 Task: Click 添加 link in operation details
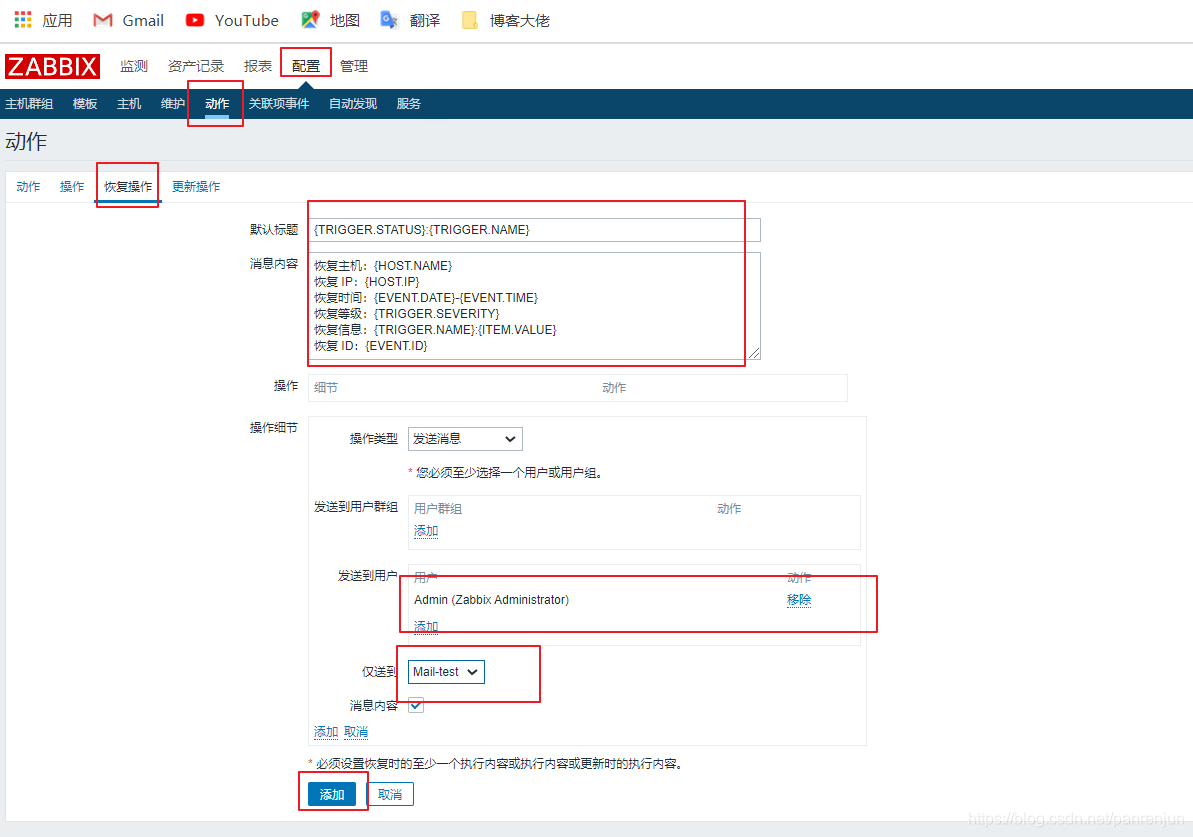326,732
